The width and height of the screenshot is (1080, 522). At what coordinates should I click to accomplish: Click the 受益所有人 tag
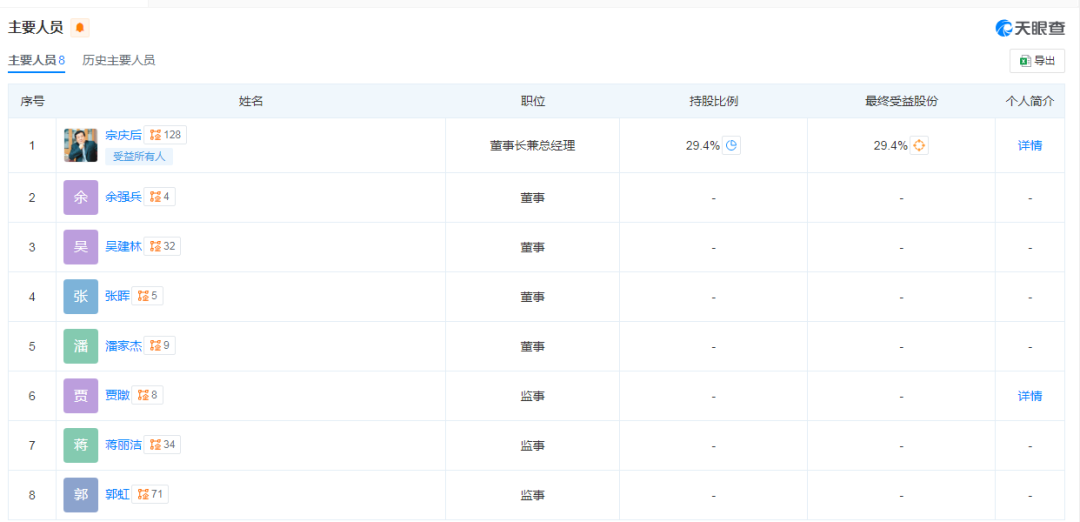pyautogui.click(x=139, y=156)
